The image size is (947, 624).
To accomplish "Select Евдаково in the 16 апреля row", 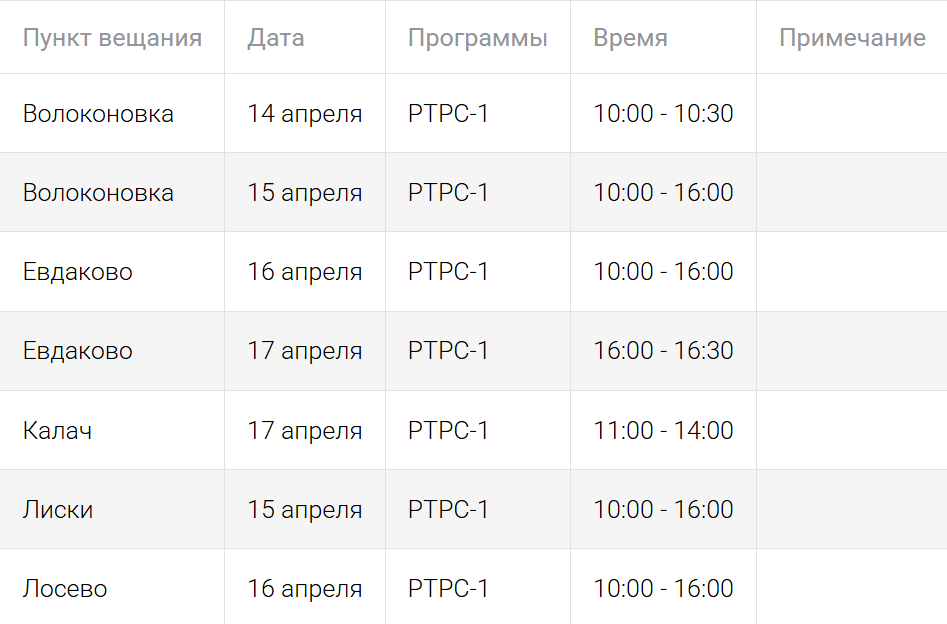I will coord(77,272).
